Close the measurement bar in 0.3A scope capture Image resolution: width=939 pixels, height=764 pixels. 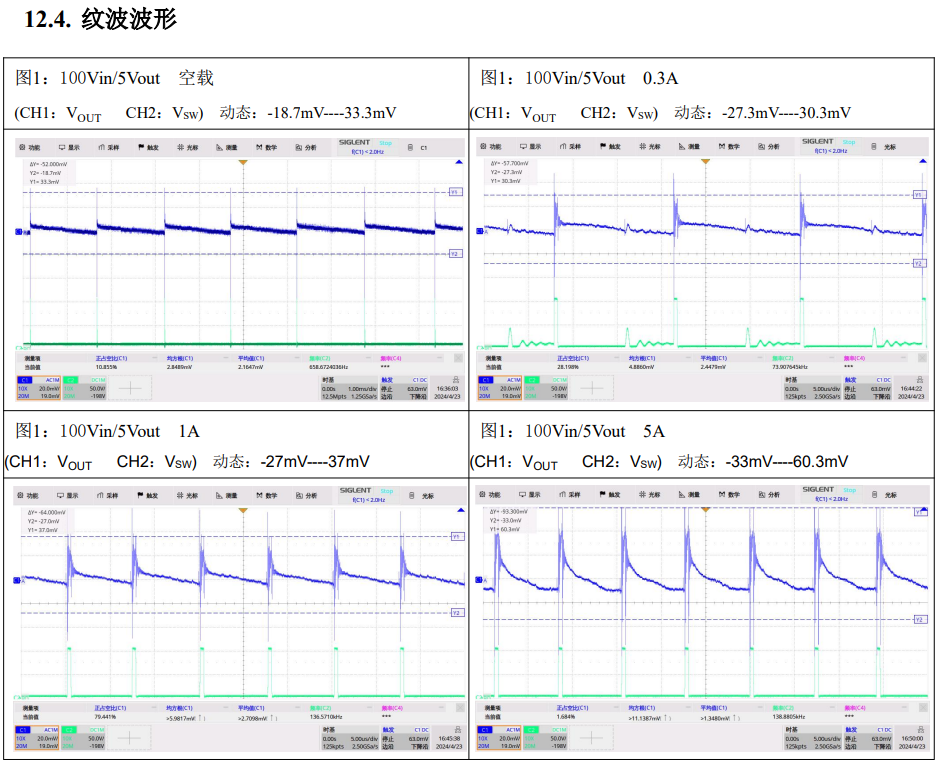pyautogui.click(x=922, y=358)
